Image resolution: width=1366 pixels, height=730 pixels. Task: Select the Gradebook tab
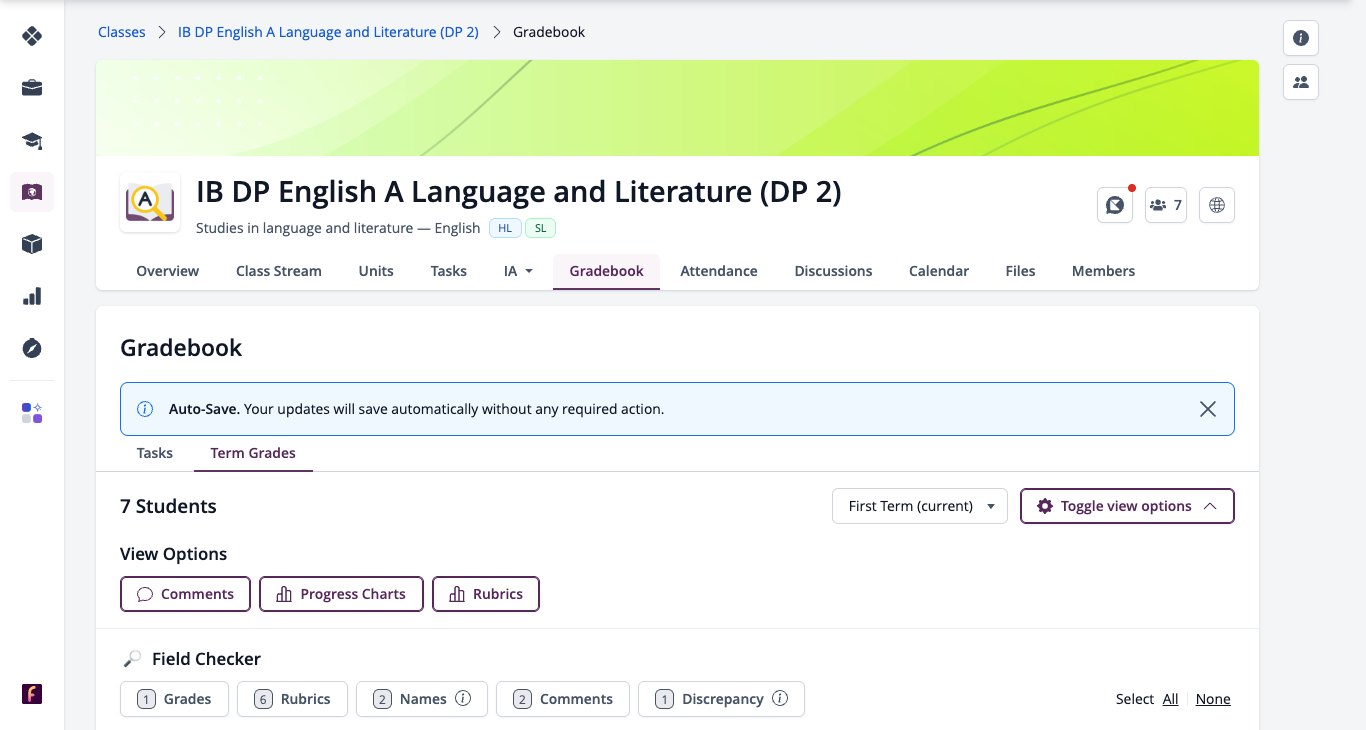click(x=606, y=271)
